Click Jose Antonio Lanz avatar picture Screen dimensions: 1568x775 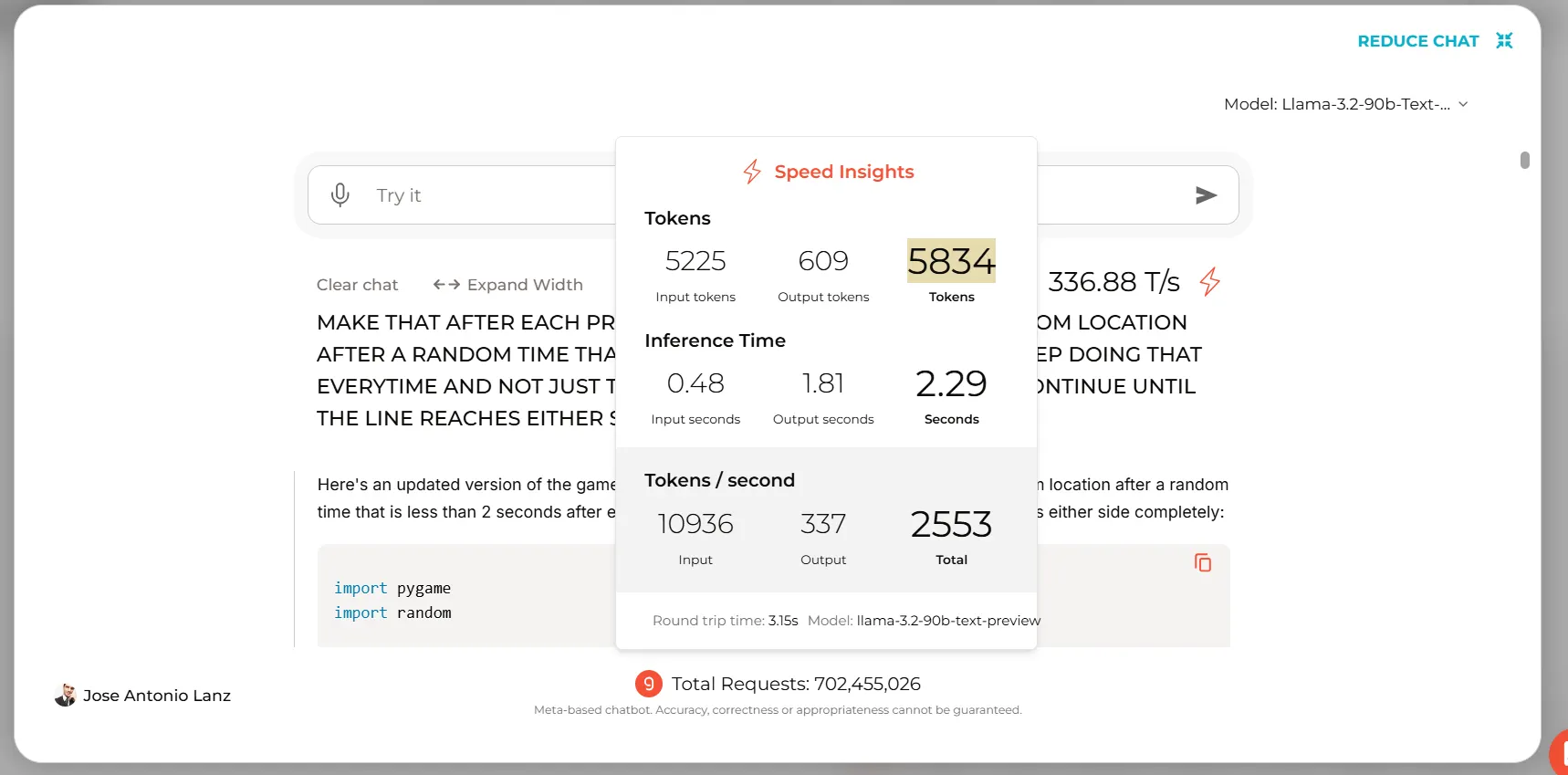pos(65,696)
